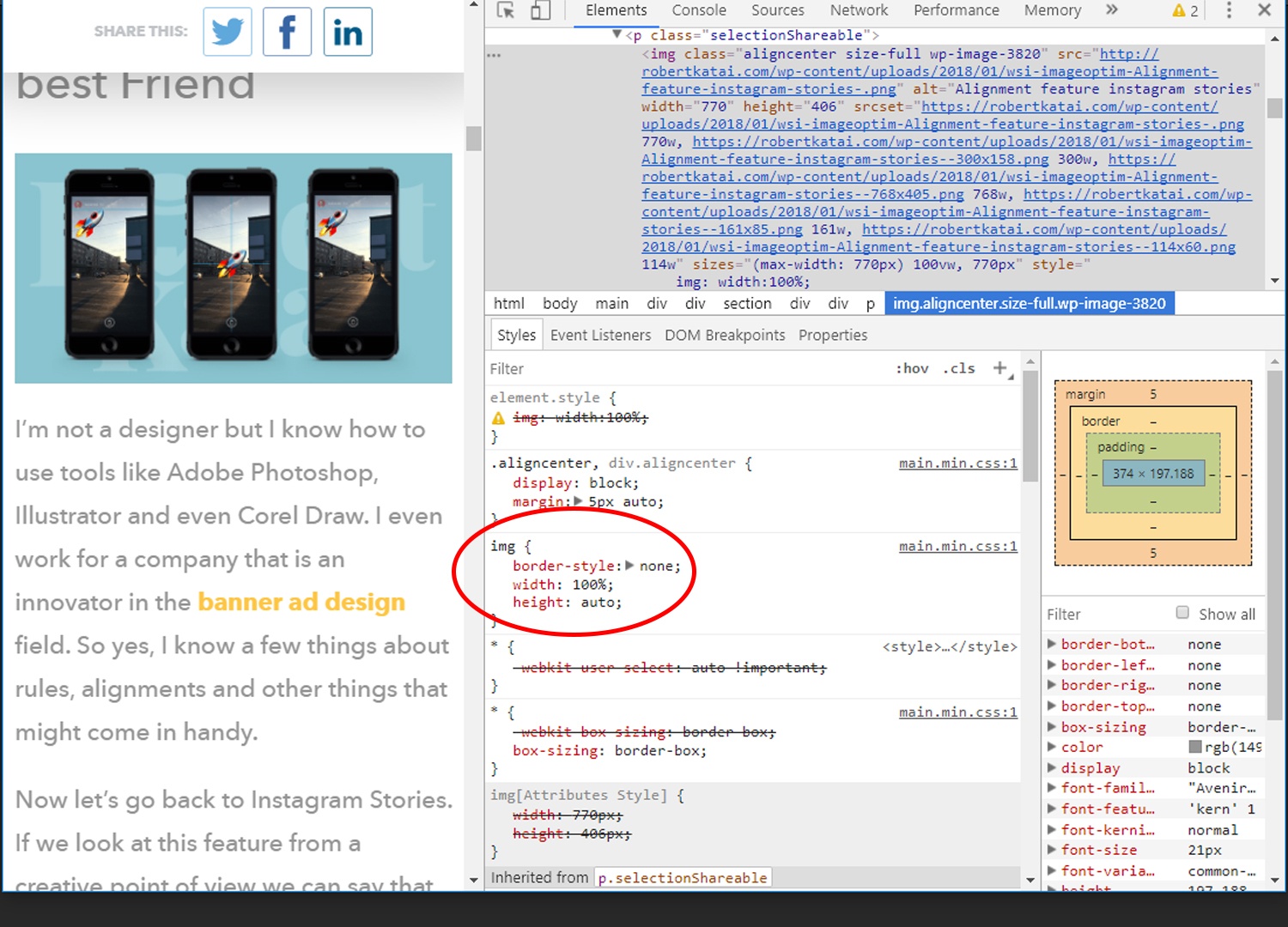Expand the border-style property value
This screenshot has height=927, width=1288.
[x=629, y=566]
